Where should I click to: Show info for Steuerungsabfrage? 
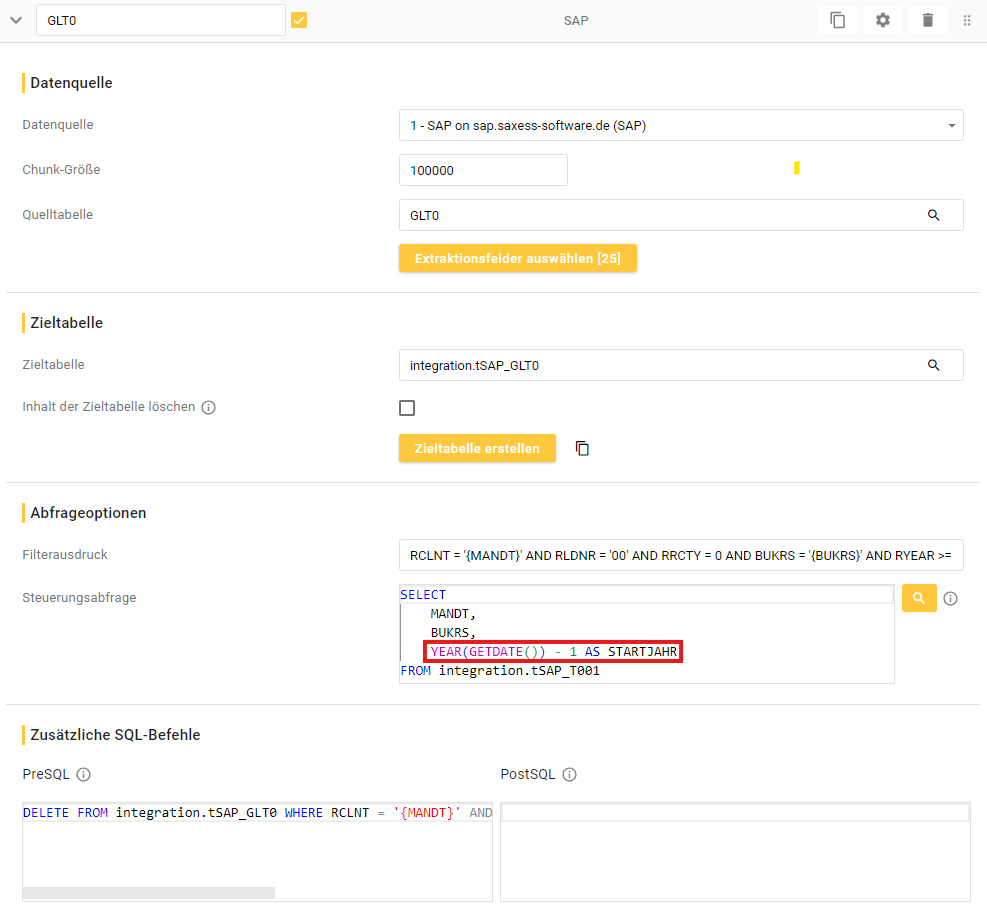(x=950, y=598)
